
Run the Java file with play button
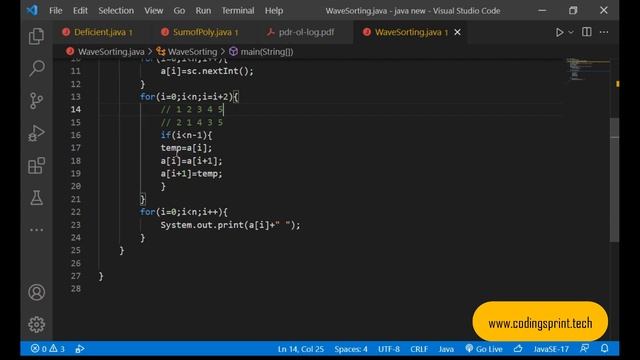point(559,32)
